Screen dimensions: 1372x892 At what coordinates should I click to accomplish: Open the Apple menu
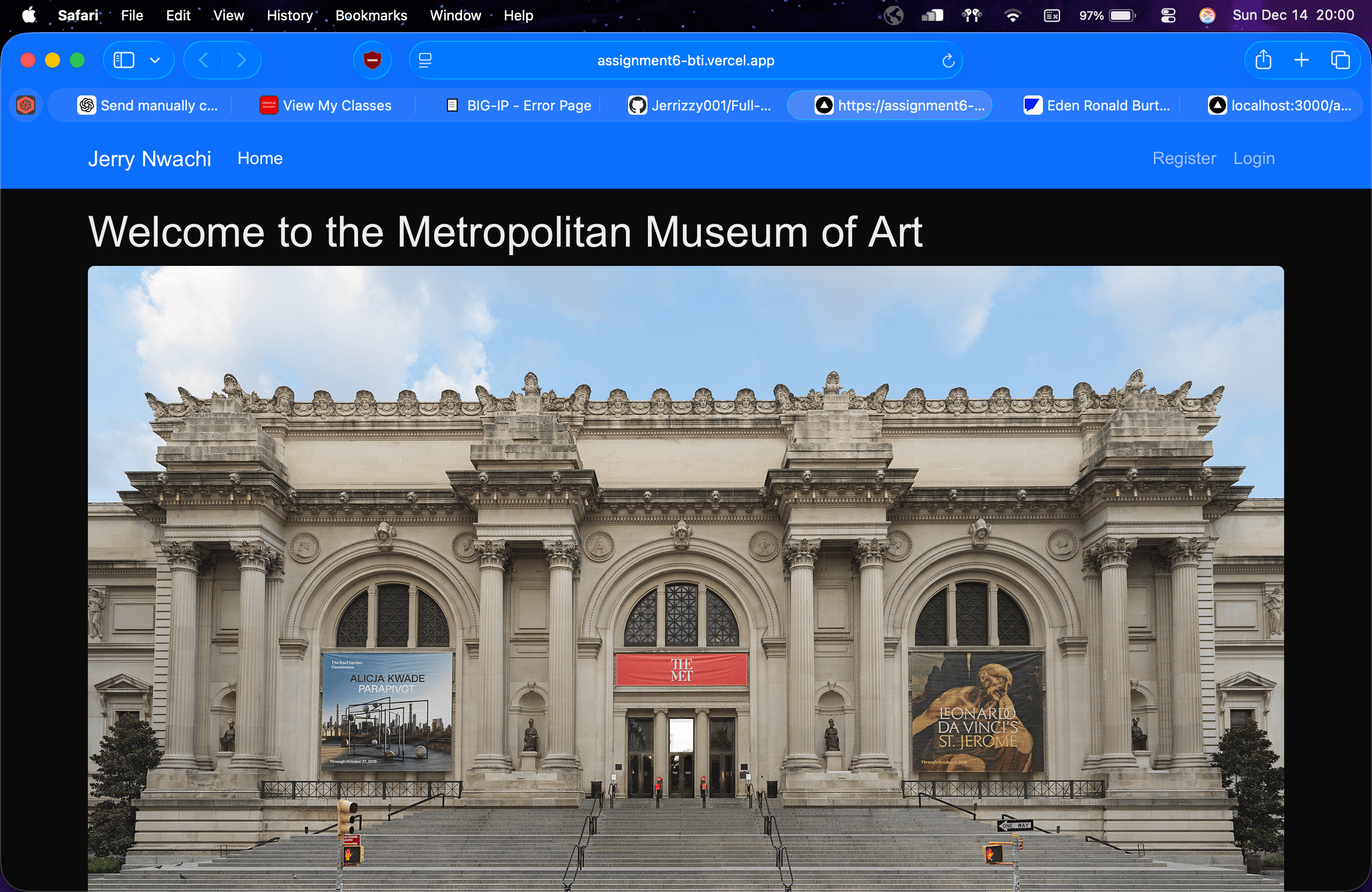pyautogui.click(x=29, y=16)
